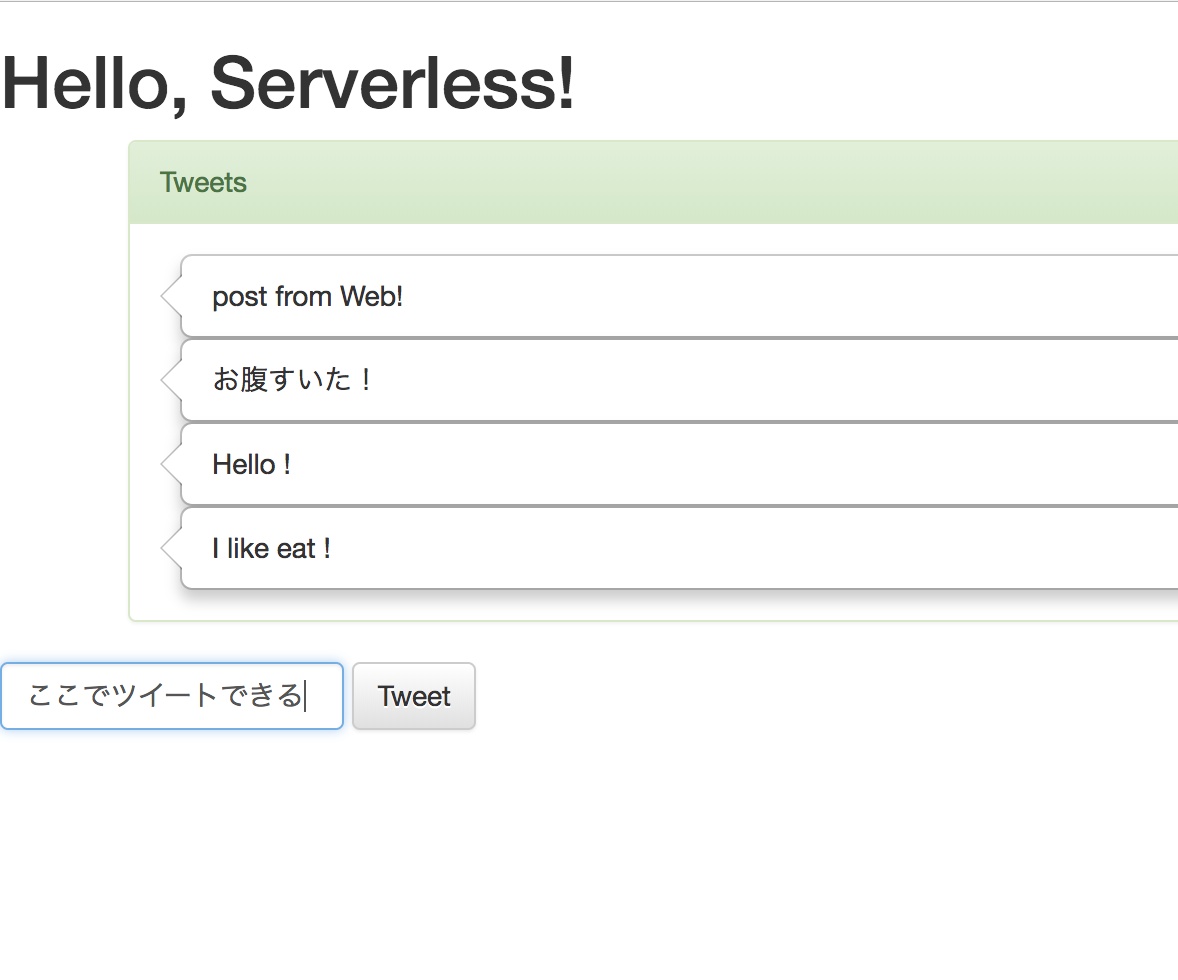The image size is (1178, 980).
Task: Focus the tweet text input field
Action: [172, 696]
